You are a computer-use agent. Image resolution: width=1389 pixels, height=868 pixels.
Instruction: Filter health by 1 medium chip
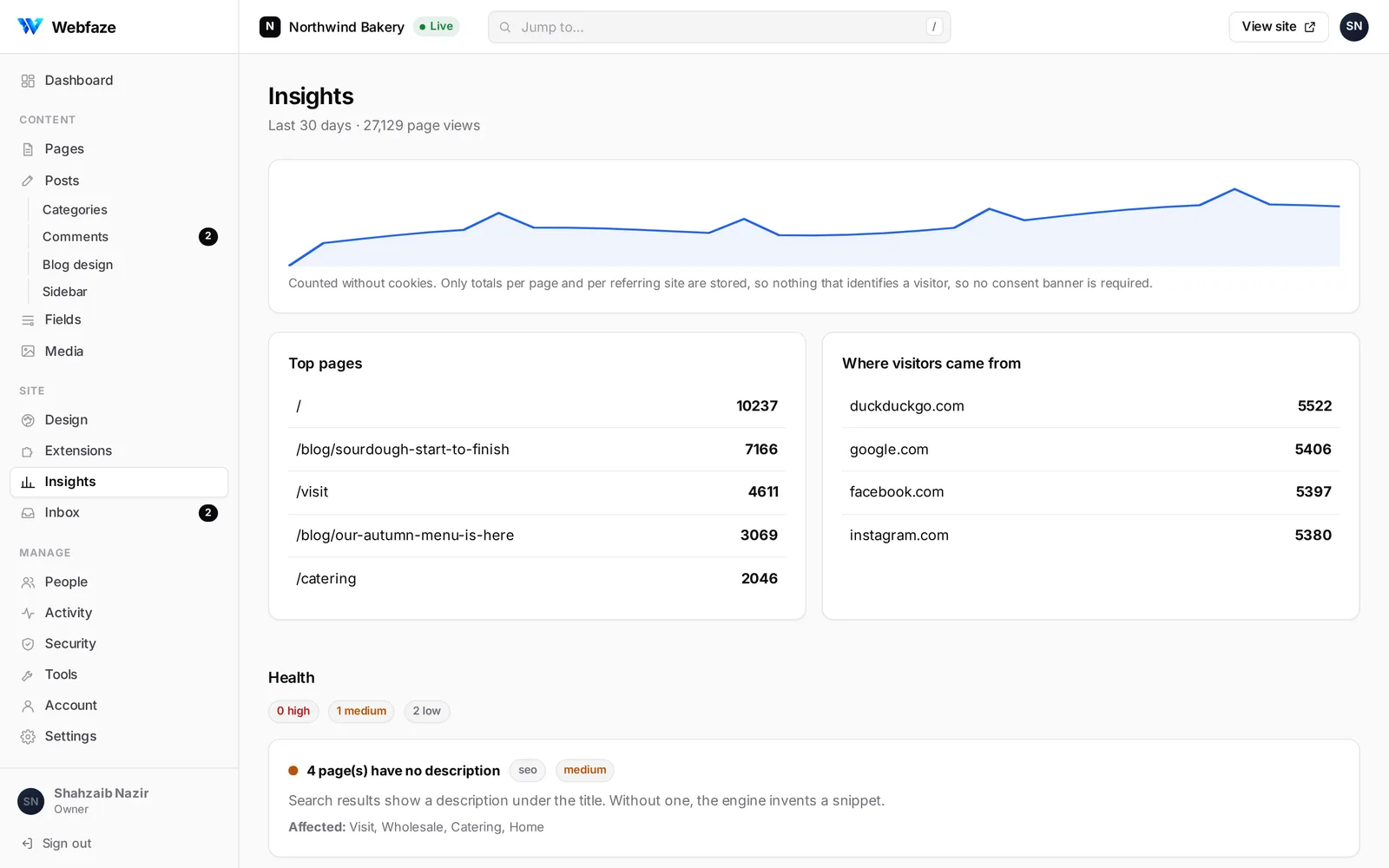click(361, 712)
